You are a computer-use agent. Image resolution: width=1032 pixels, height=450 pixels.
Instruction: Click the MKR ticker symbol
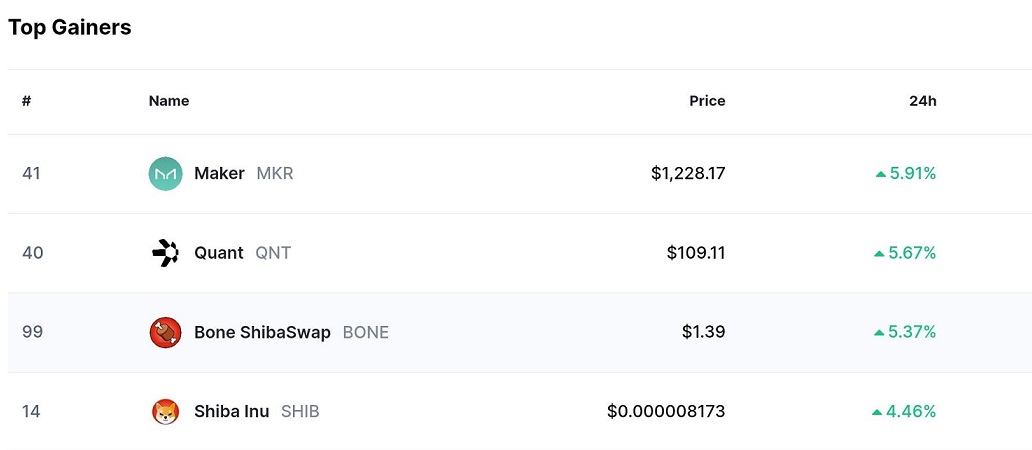point(275,174)
